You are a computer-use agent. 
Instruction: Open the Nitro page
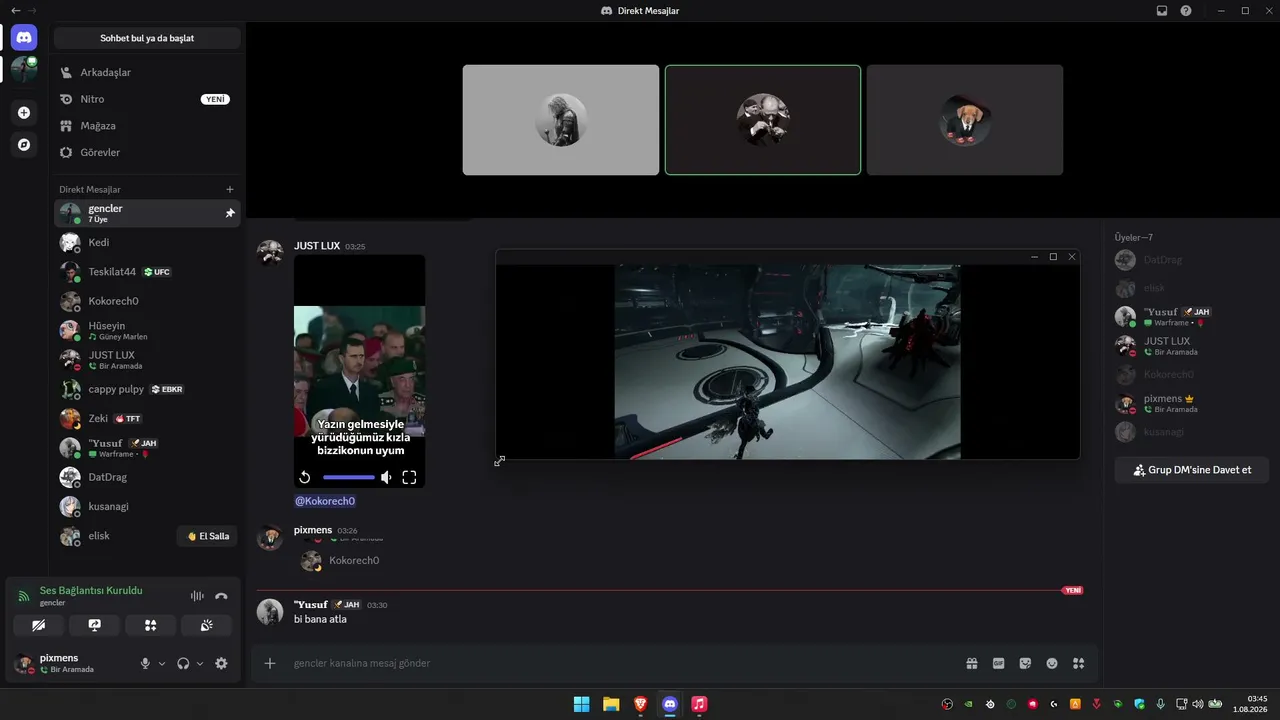point(147,99)
